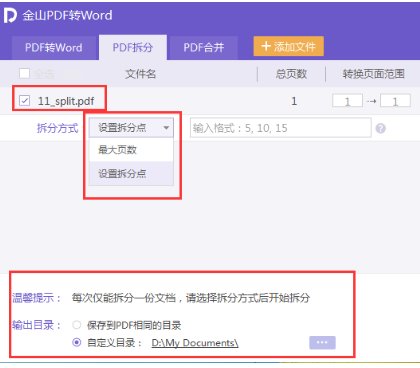Switch to the PDF转Word tab
Image resolution: width=420 pixels, height=368 pixels.
(x=54, y=48)
